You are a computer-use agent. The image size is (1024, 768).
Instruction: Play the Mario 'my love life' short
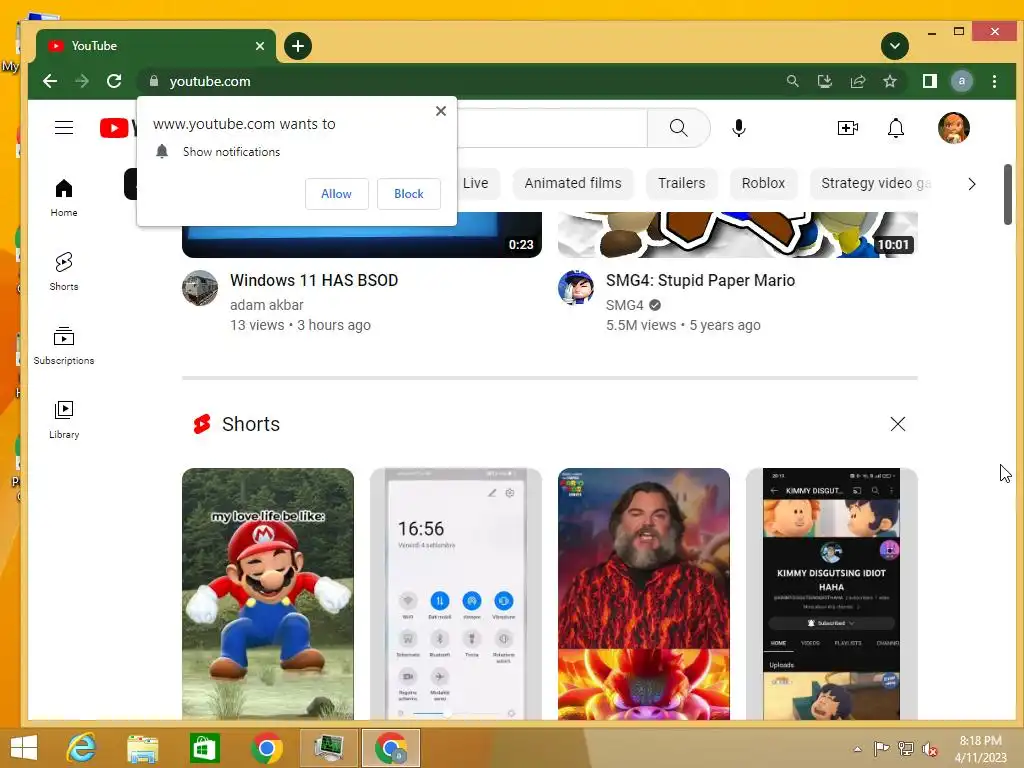(x=268, y=594)
